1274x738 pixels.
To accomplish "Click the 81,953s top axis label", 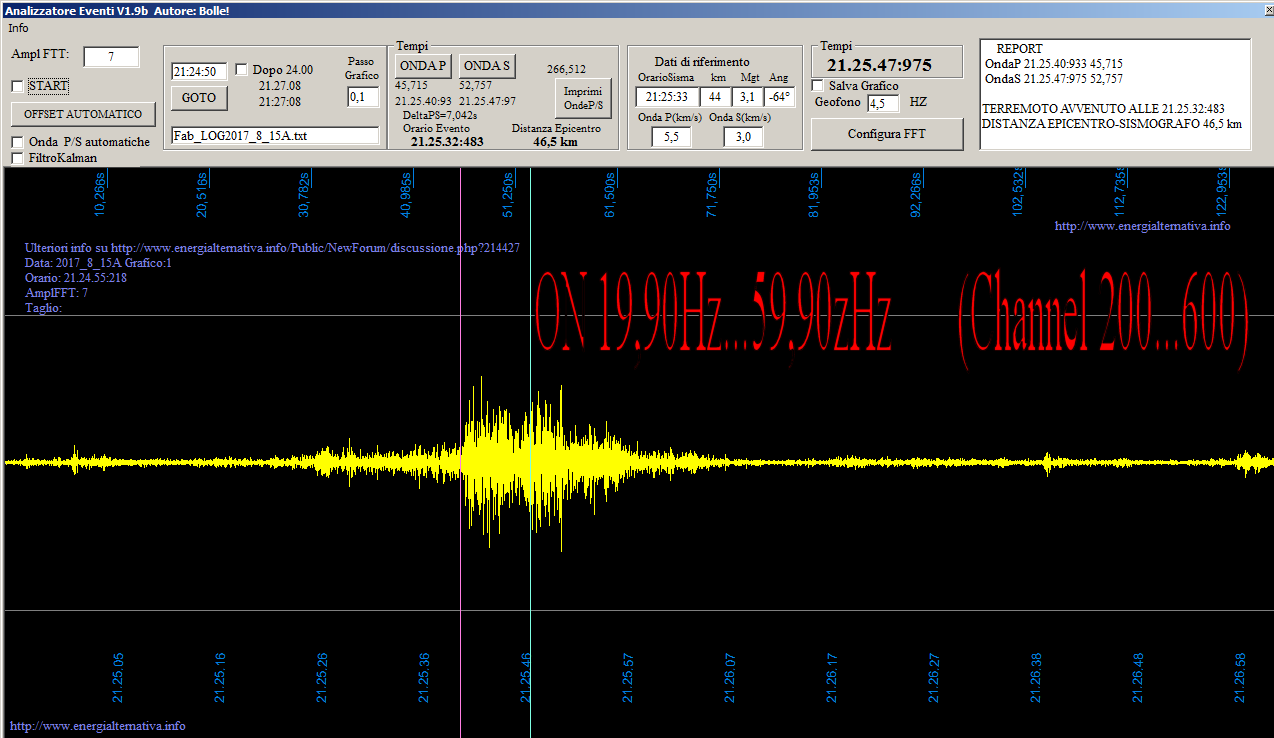I will [815, 193].
